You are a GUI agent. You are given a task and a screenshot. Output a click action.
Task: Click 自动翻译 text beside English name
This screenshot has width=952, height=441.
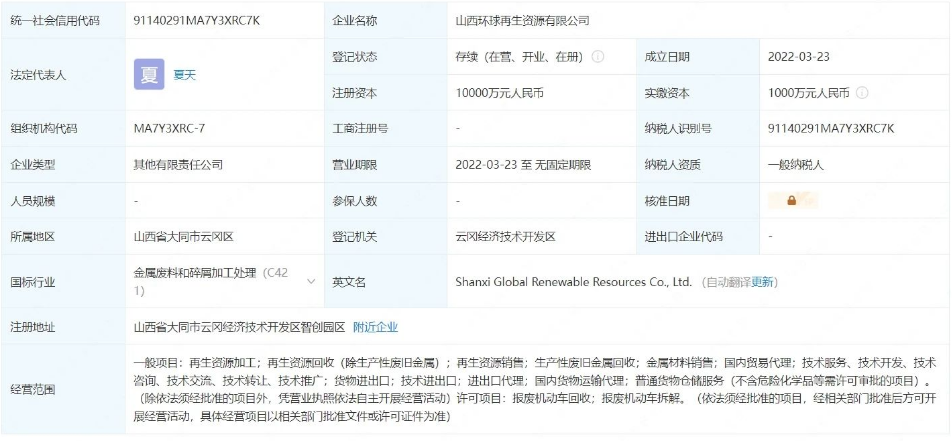click(x=729, y=282)
